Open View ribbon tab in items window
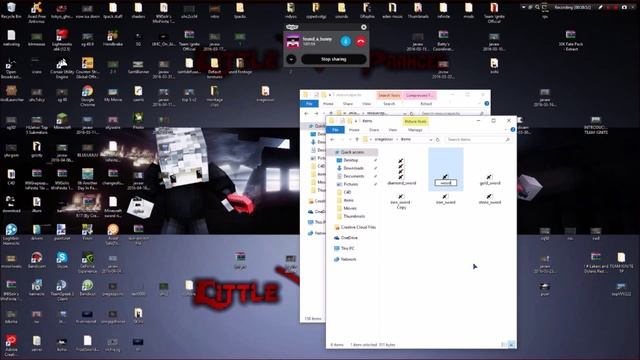Viewport: 640px width, 360px height. tap(392, 130)
